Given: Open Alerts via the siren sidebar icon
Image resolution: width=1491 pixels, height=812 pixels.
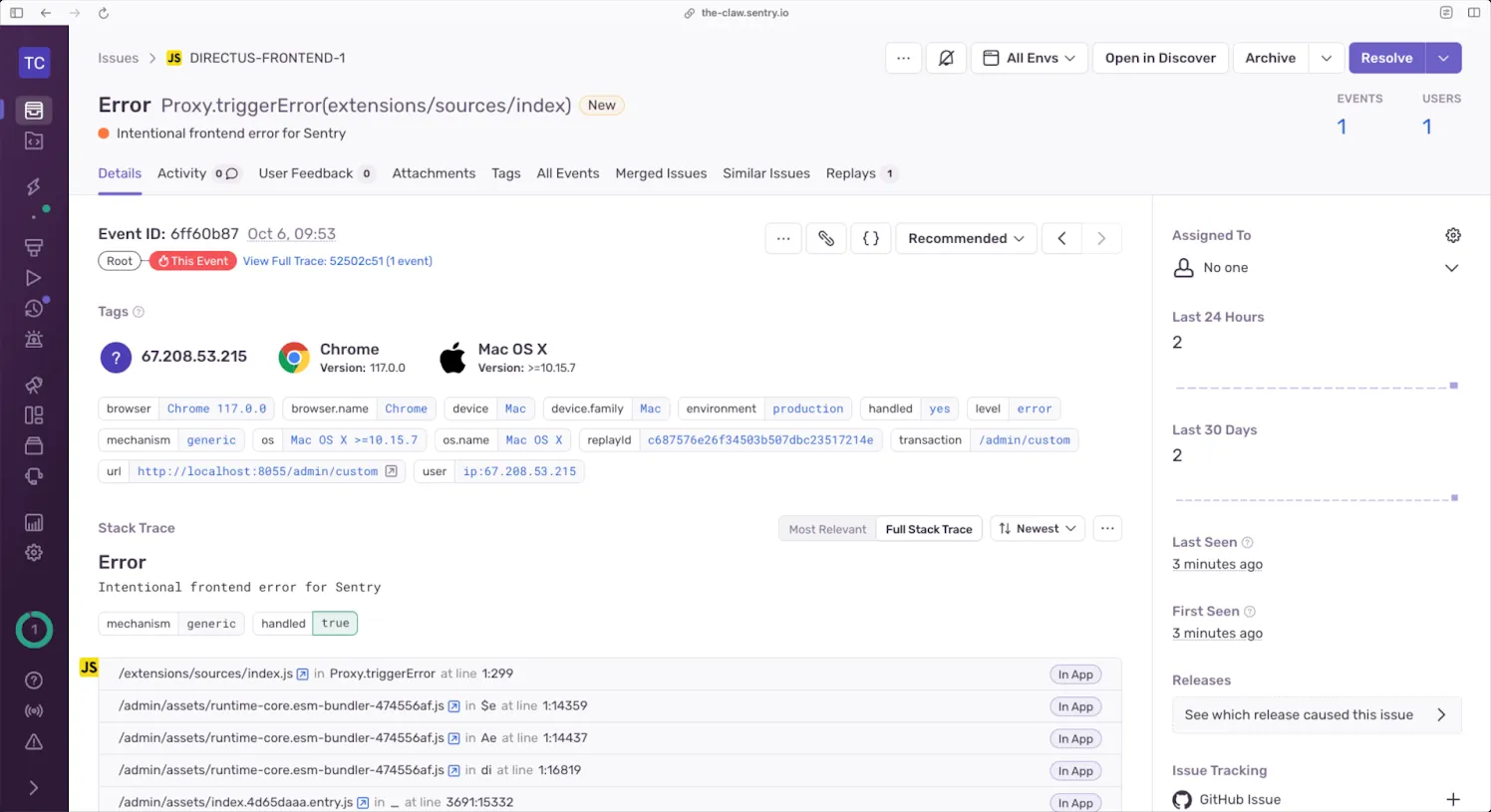Looking at the screenshot, I should 34,339.
